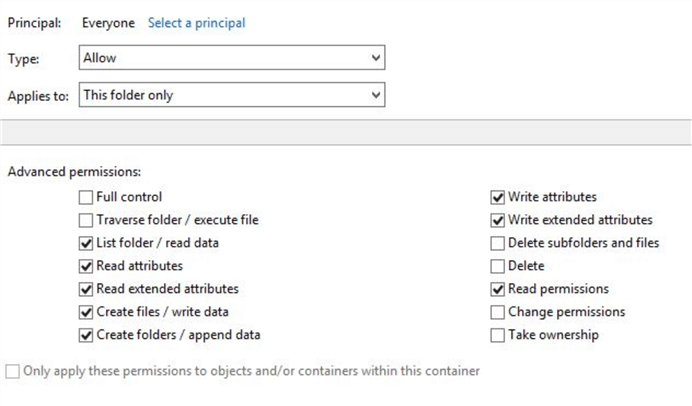
Task: Click the Everyone principal name
Action: click(x=107, y=22)
